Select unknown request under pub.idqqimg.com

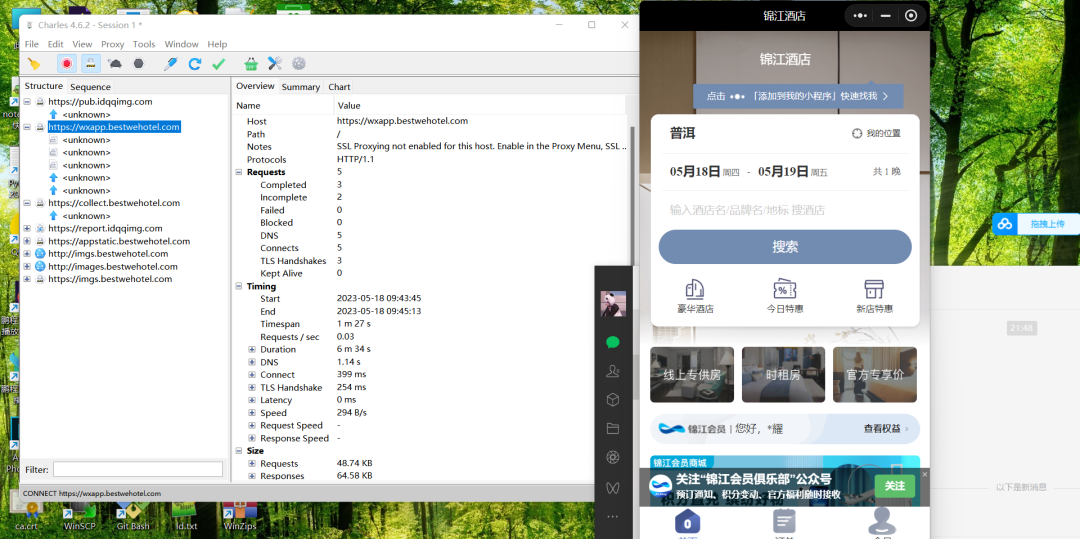(86, 114)
